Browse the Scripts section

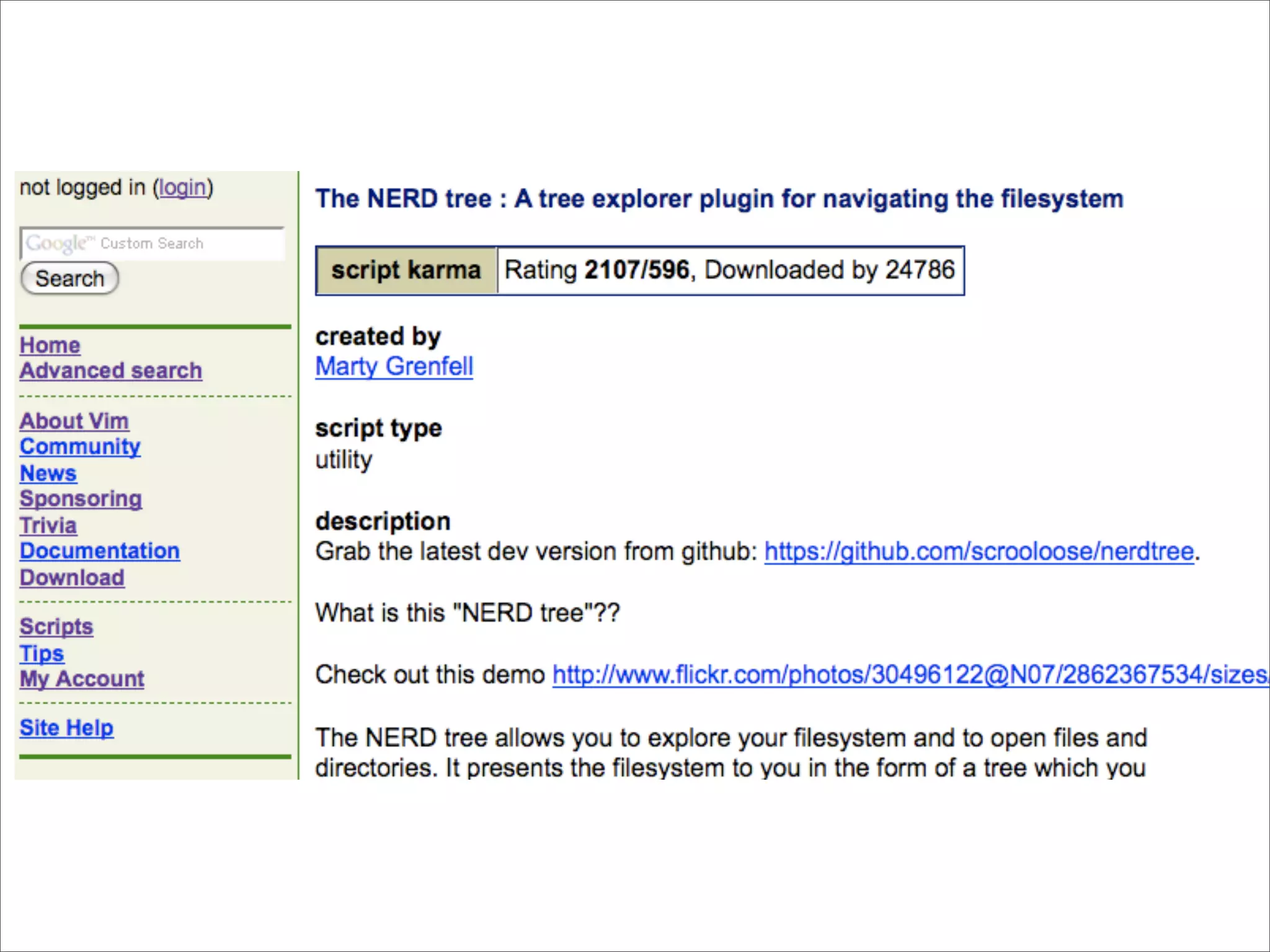click(x=56, y=627)
